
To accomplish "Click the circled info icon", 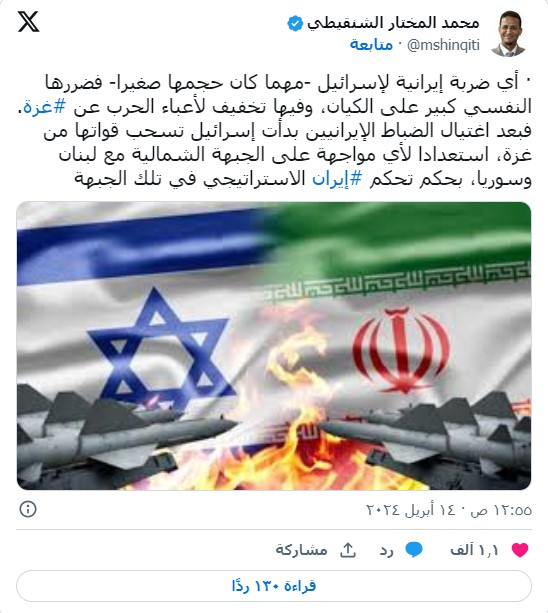I will click(x=28, y=509).
